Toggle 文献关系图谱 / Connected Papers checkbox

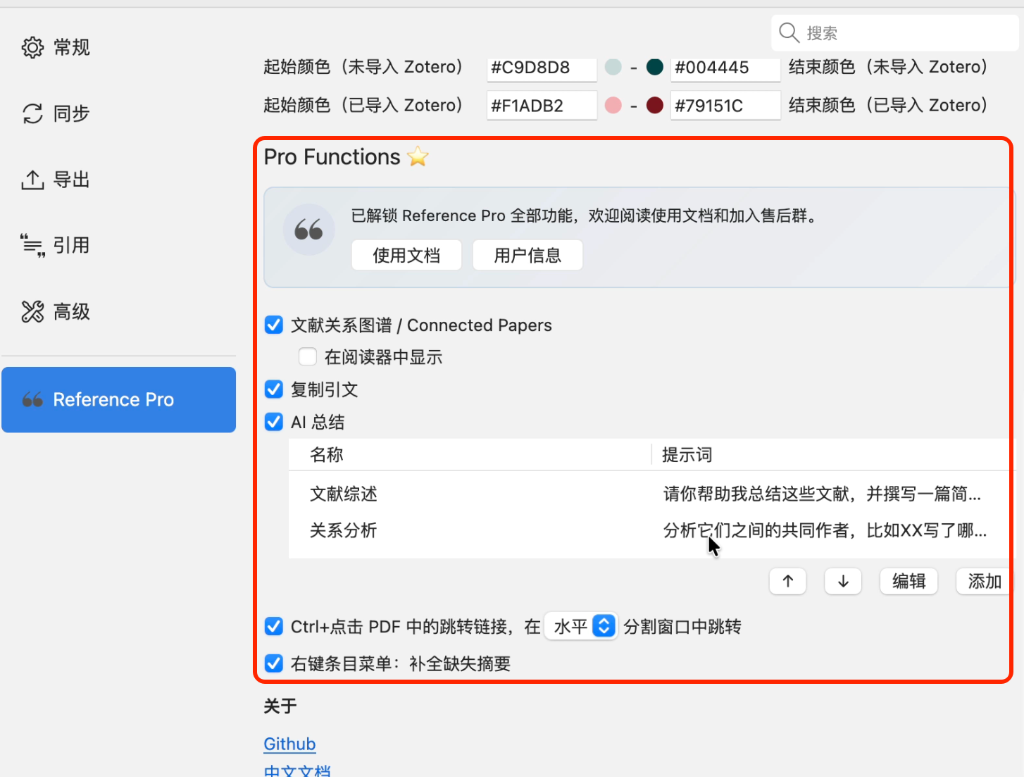coord(274,325)
